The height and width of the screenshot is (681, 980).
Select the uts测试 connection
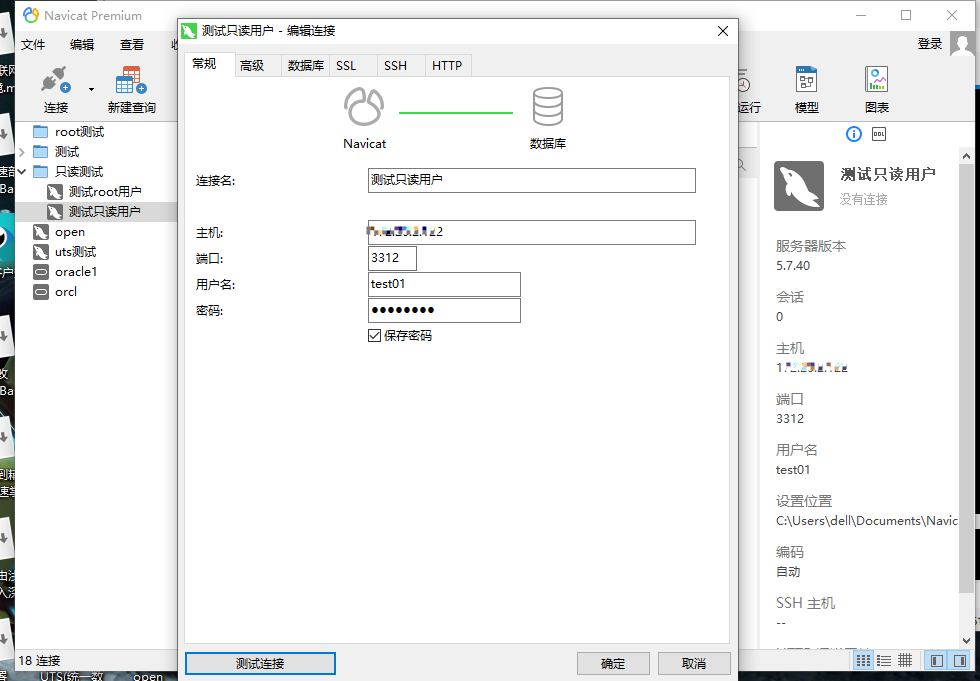click(75, 252)
